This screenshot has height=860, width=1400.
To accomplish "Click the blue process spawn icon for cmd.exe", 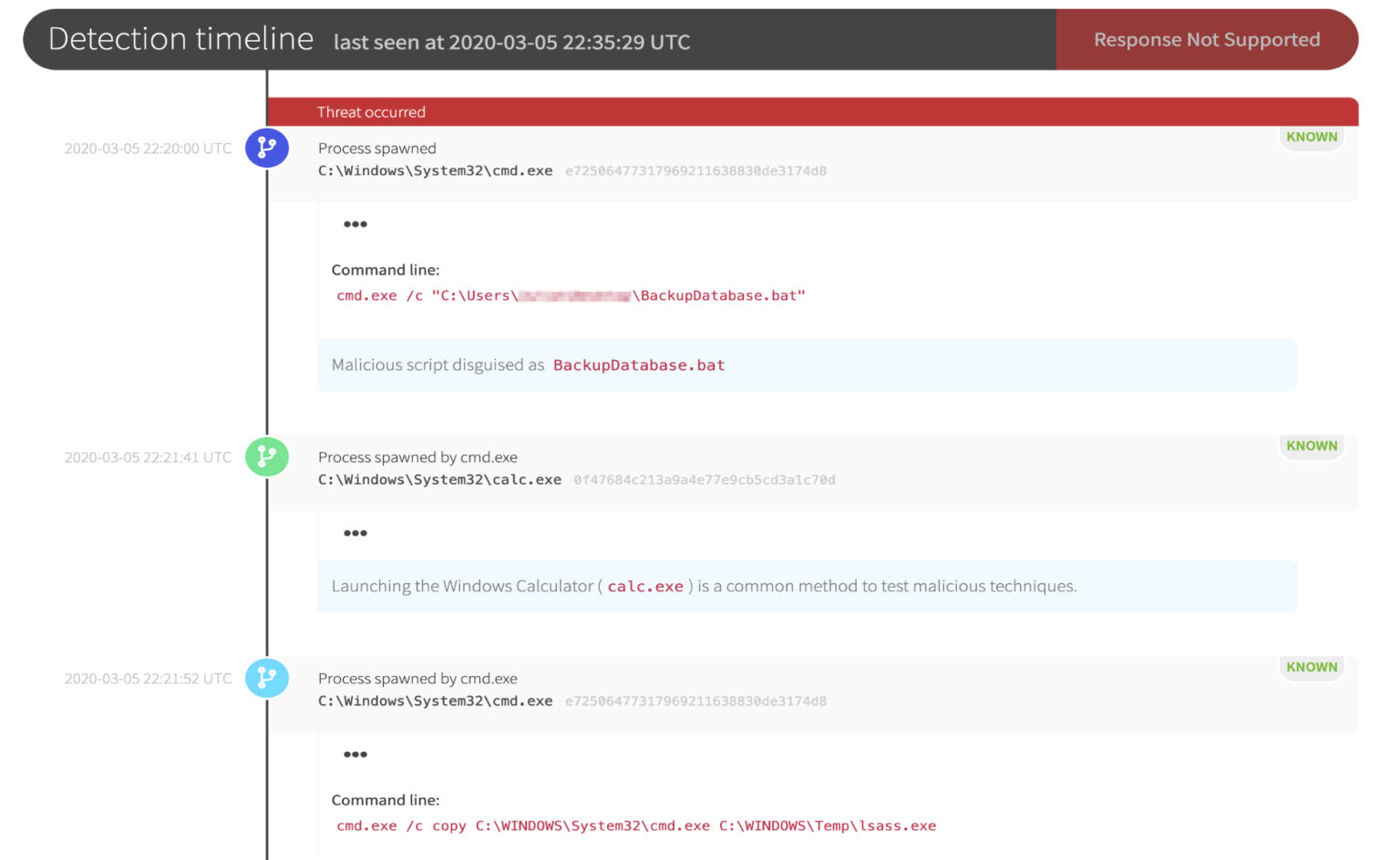I will point(267,148).
